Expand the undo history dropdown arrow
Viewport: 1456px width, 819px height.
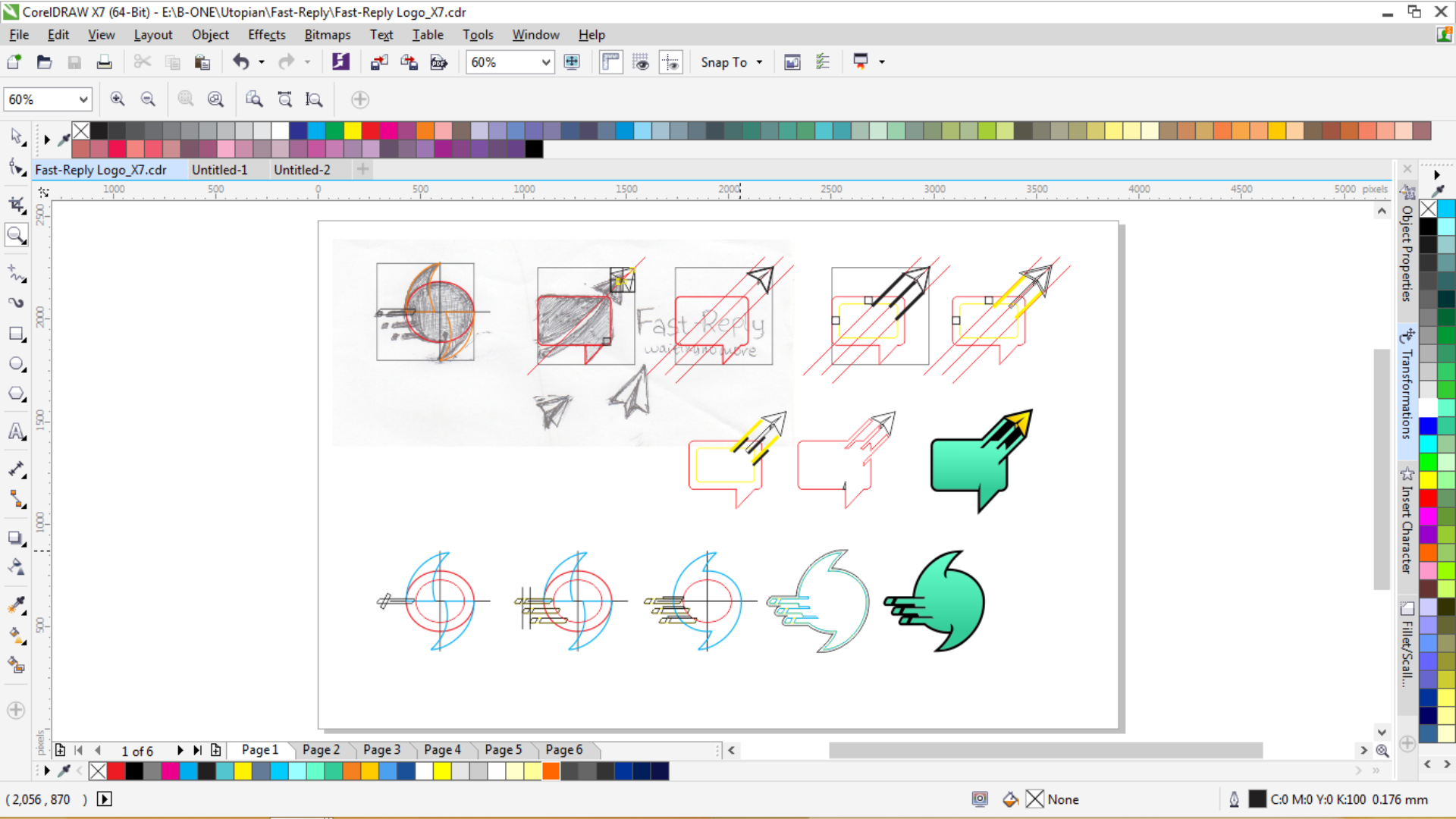pyautogui.click(x=262, y=62)
